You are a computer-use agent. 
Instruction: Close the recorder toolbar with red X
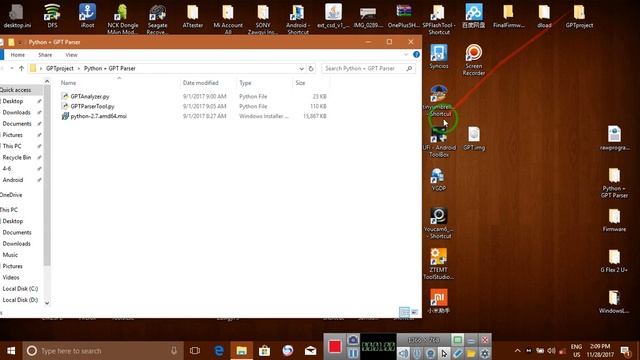click(484, 340)
